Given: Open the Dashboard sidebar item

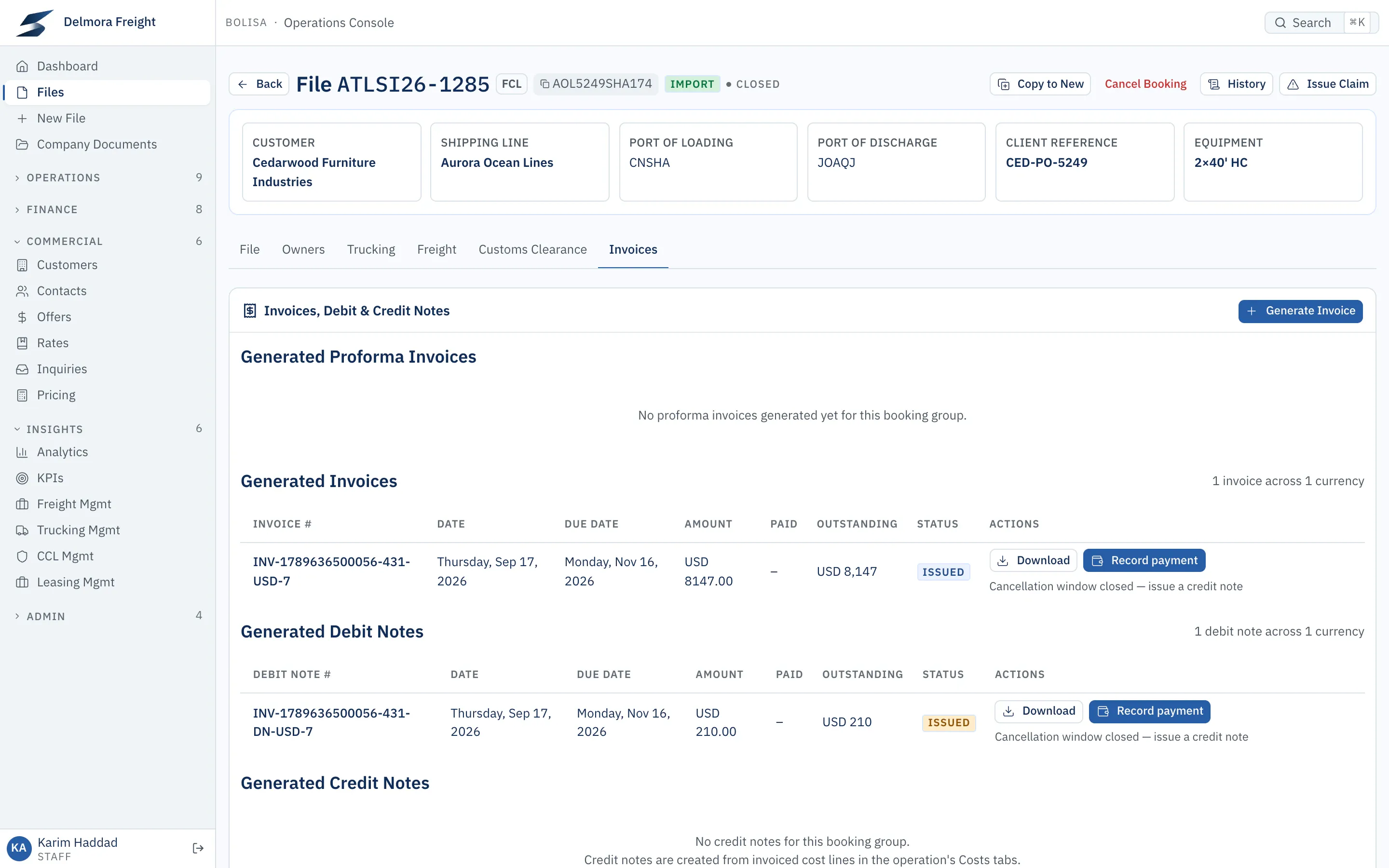Looking at the screenshot, I should point(108,66).
